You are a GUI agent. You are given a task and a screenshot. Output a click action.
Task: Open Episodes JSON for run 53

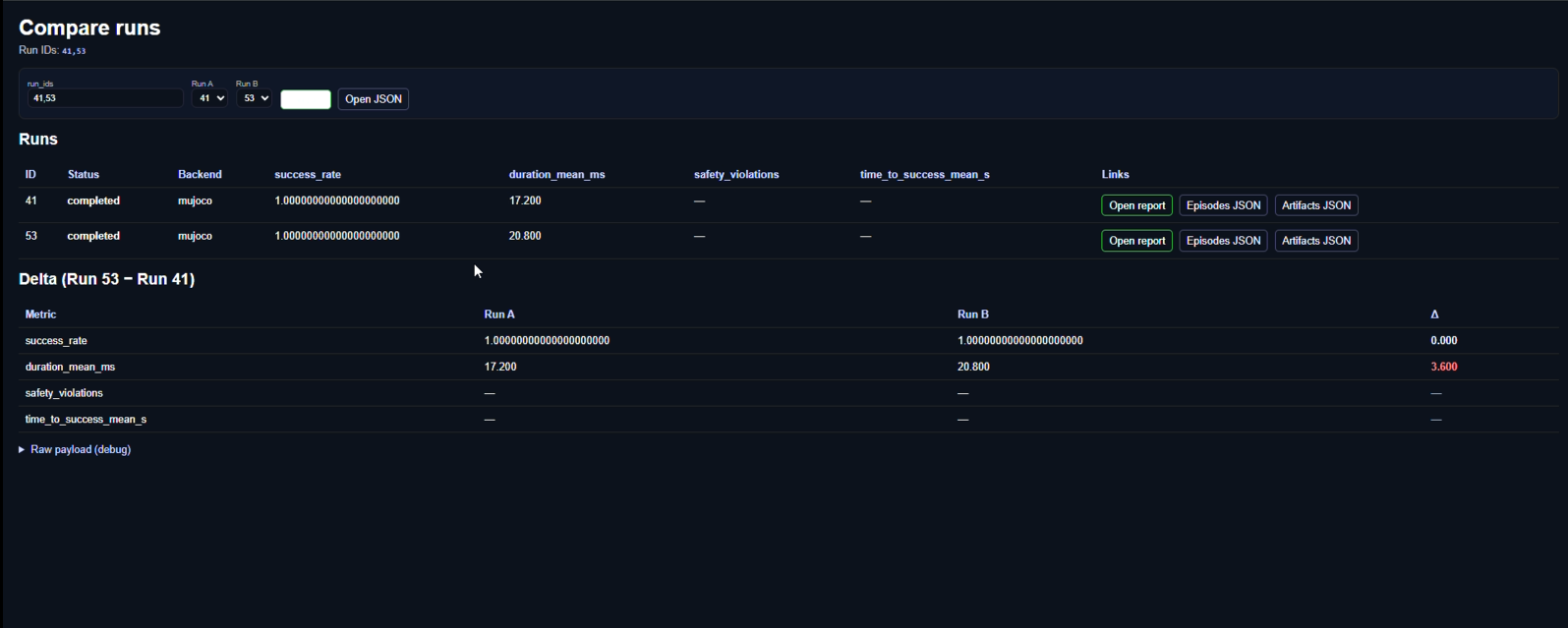coord(1223,241)
